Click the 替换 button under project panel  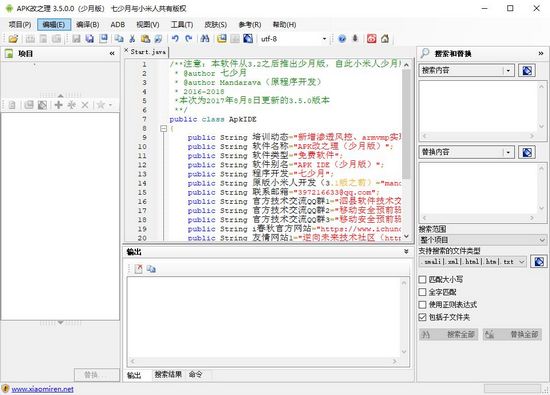tap(96, 375)
